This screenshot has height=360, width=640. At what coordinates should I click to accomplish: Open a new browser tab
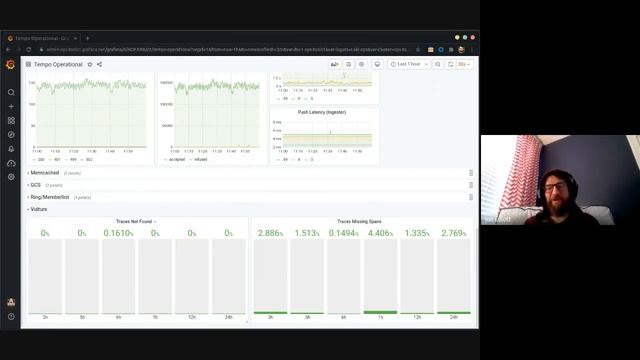[x=87, y=38]
